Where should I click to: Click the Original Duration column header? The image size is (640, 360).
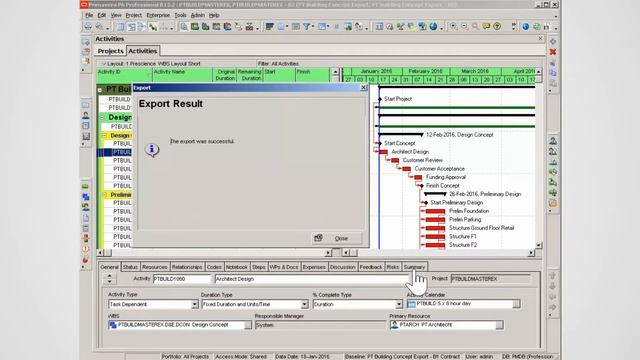[x=224, y=75]
